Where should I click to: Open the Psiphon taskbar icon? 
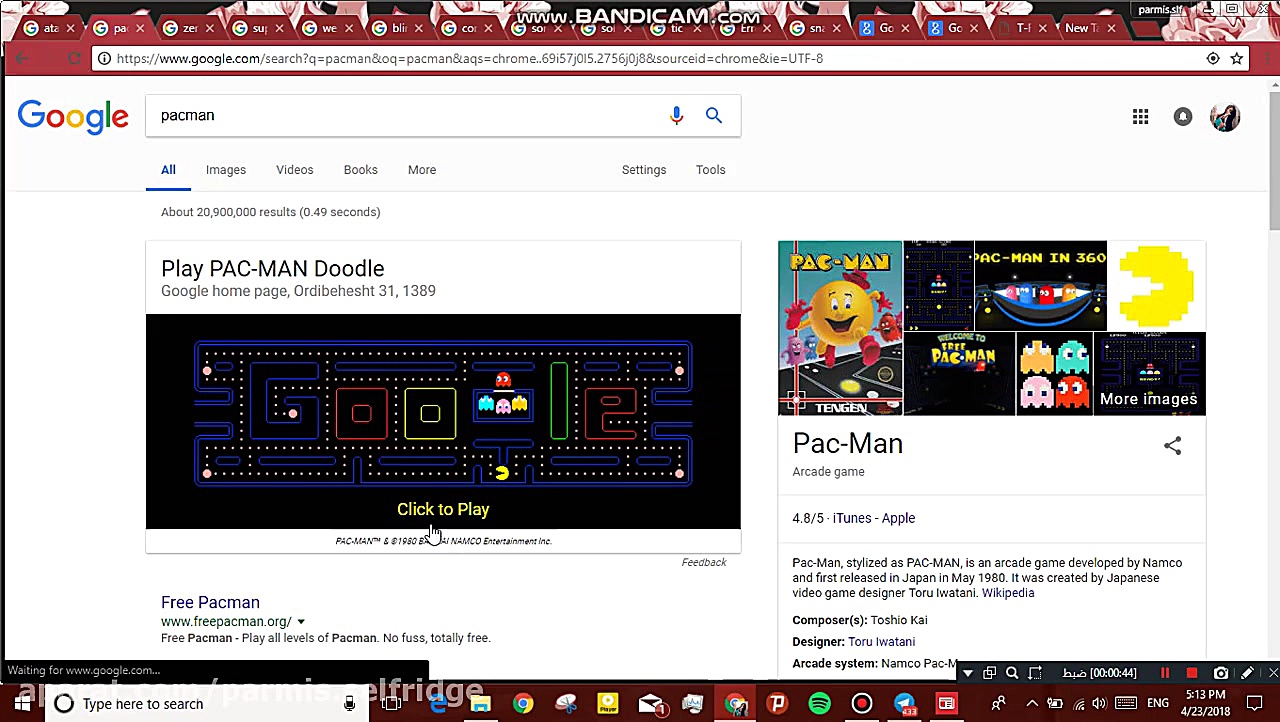[x=777, y=704]
